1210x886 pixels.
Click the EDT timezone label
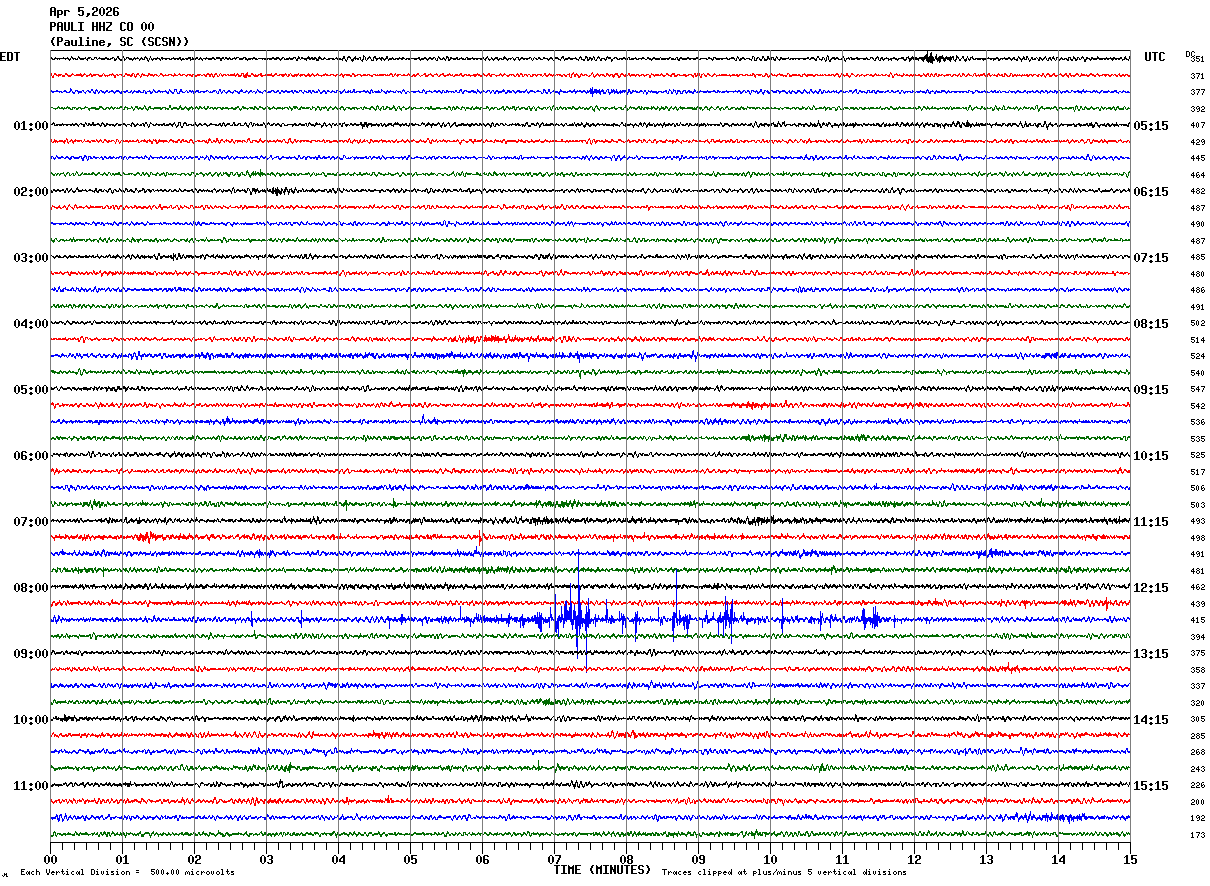tap(10, 57)
